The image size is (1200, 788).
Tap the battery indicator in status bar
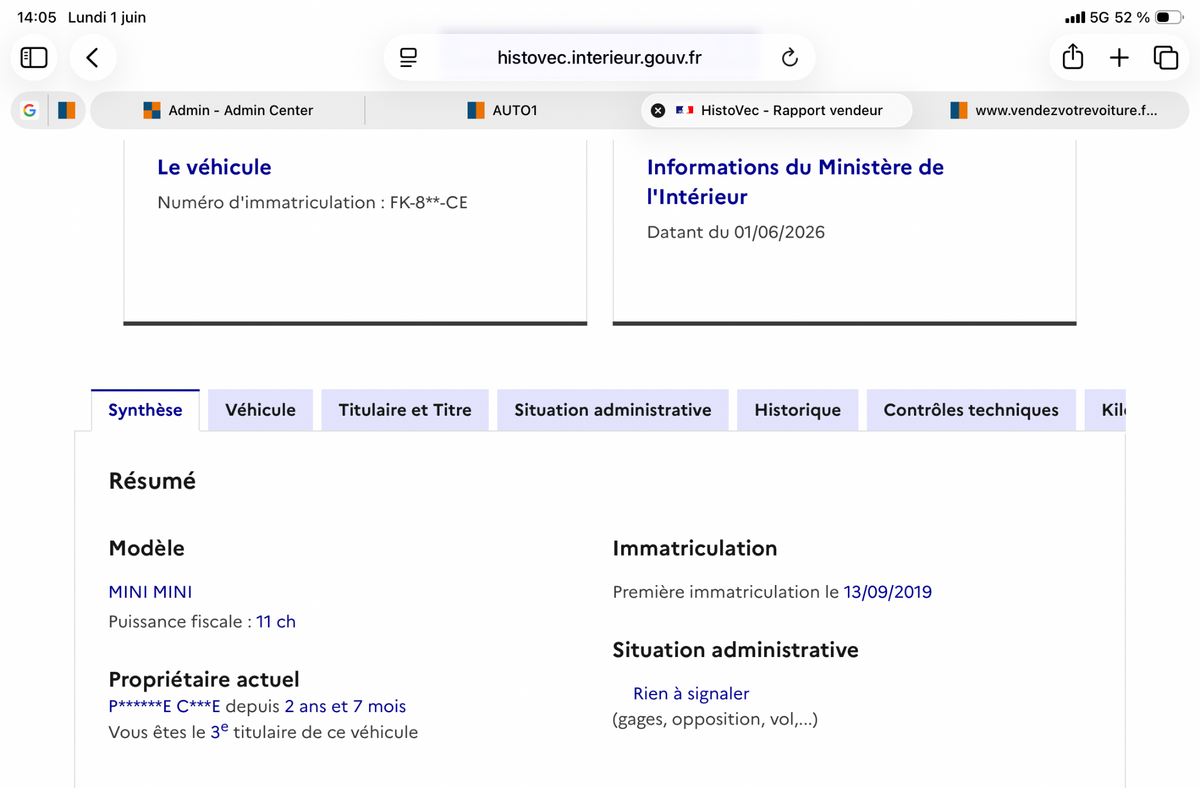pyautogui.click(x=1169, y=18)
